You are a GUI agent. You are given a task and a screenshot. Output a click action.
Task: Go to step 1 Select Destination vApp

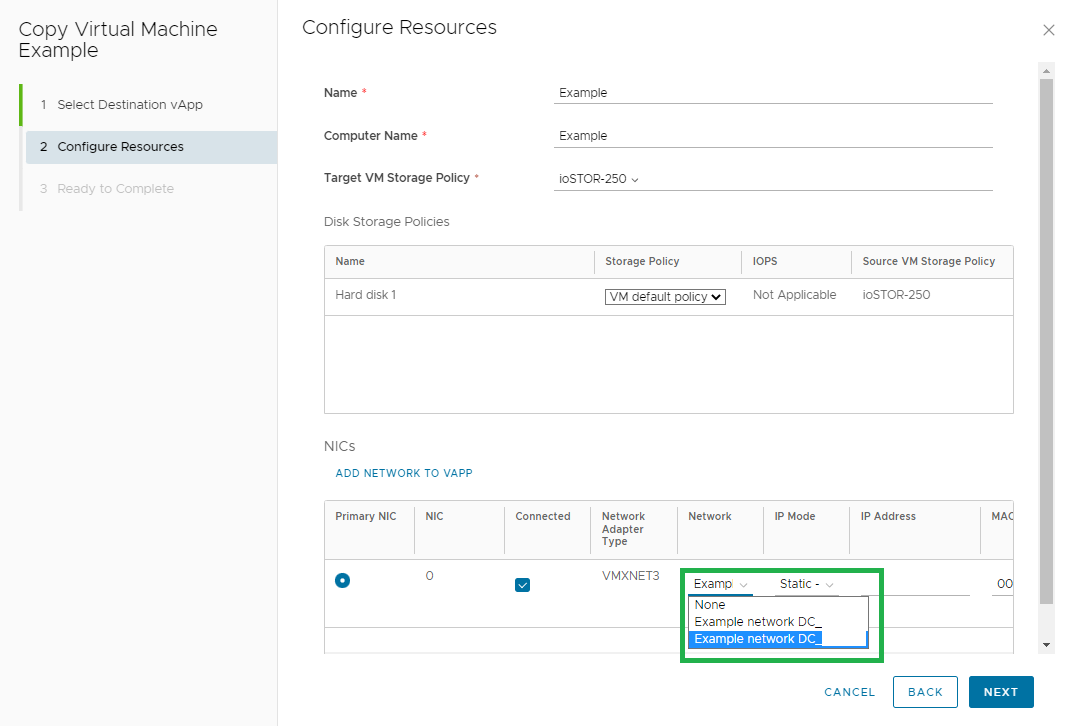click(x=130, y=105)
